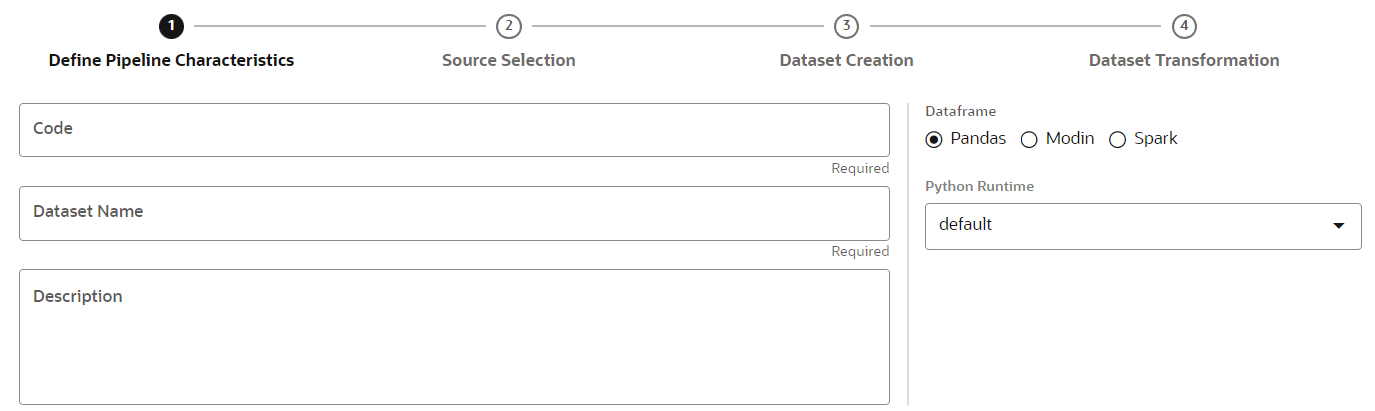Click the 'default' runtime value text
This screenshot has width=1375, height=411.
click(965, 225)
